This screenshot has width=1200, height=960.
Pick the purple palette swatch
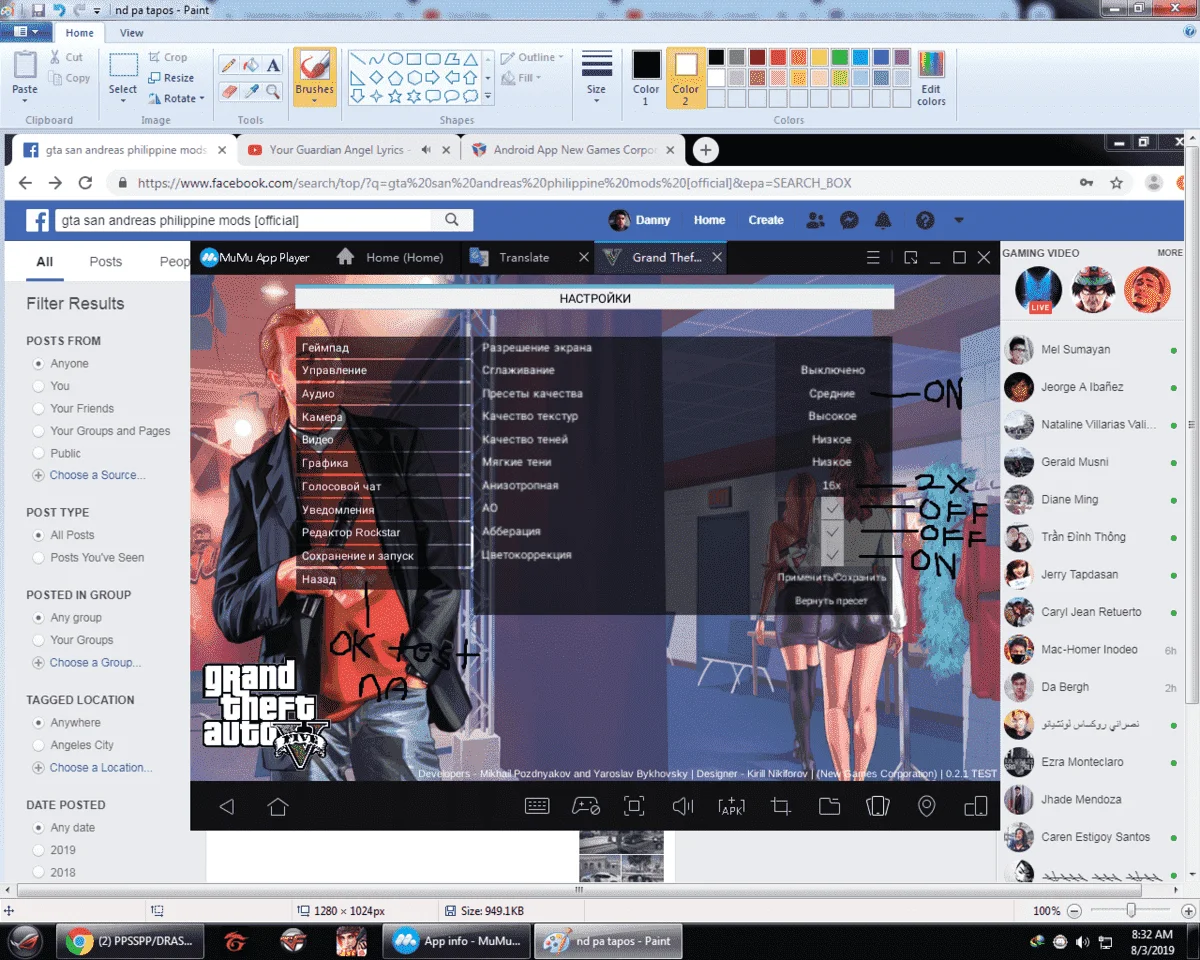902,57
